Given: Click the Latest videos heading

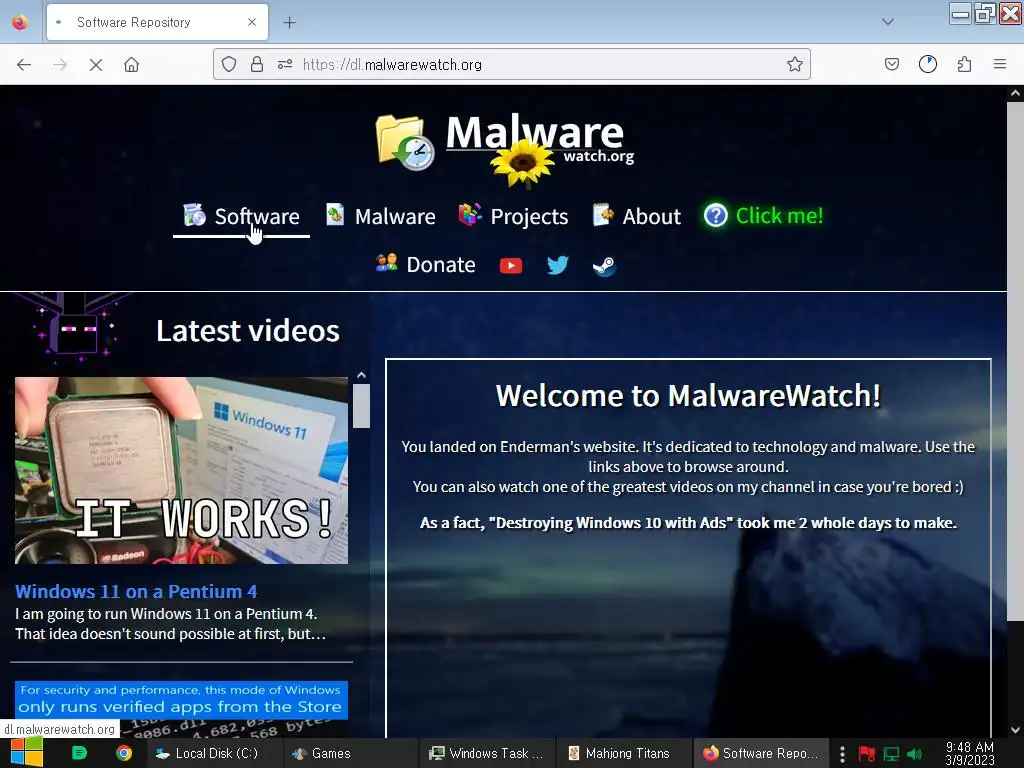Looking at the screenshot, I should (x=248, y=330).
